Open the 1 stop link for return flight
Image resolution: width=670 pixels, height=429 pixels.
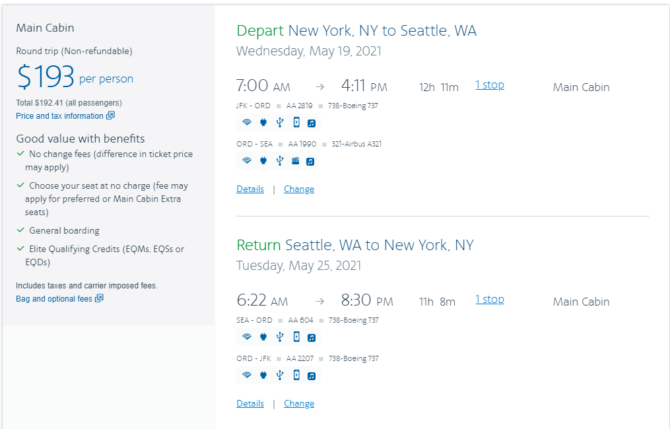(x=490, y=300)
